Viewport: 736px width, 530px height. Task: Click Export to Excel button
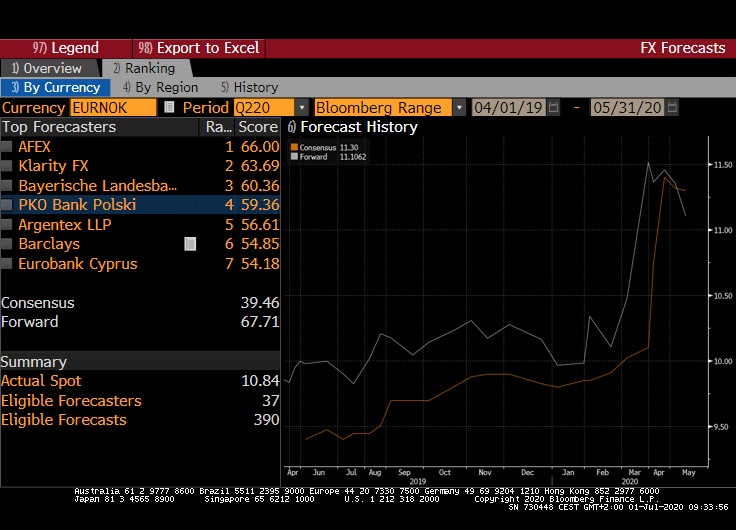[x=198, y=48]
